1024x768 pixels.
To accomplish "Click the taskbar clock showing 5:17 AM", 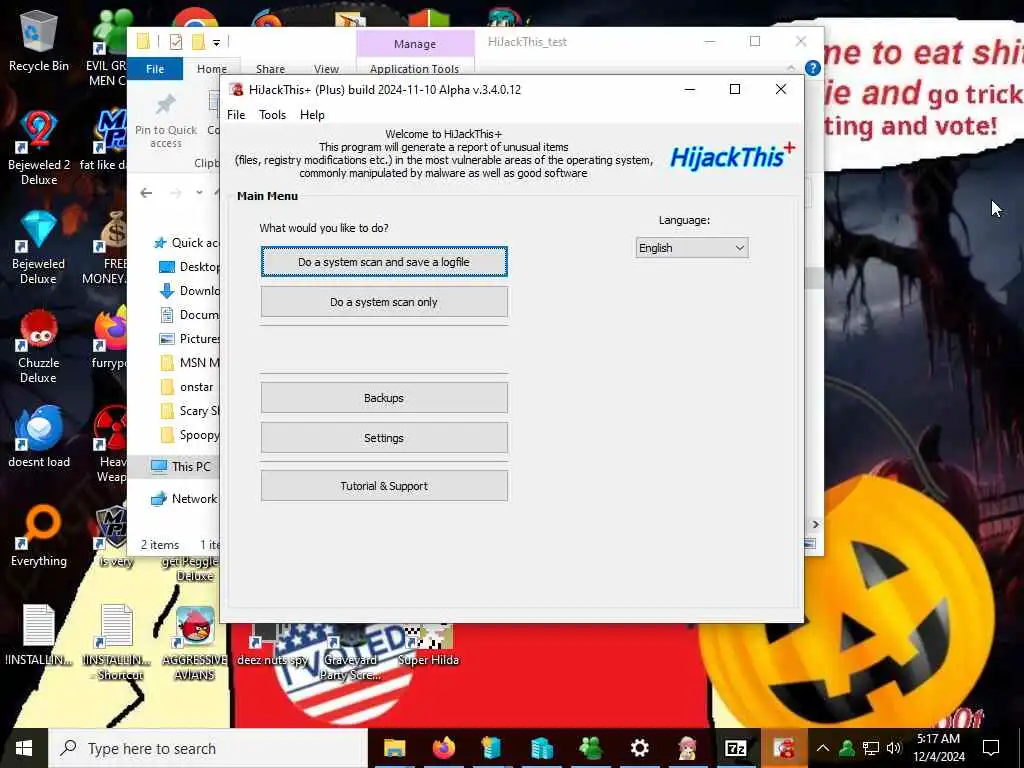I will [939, 748].
